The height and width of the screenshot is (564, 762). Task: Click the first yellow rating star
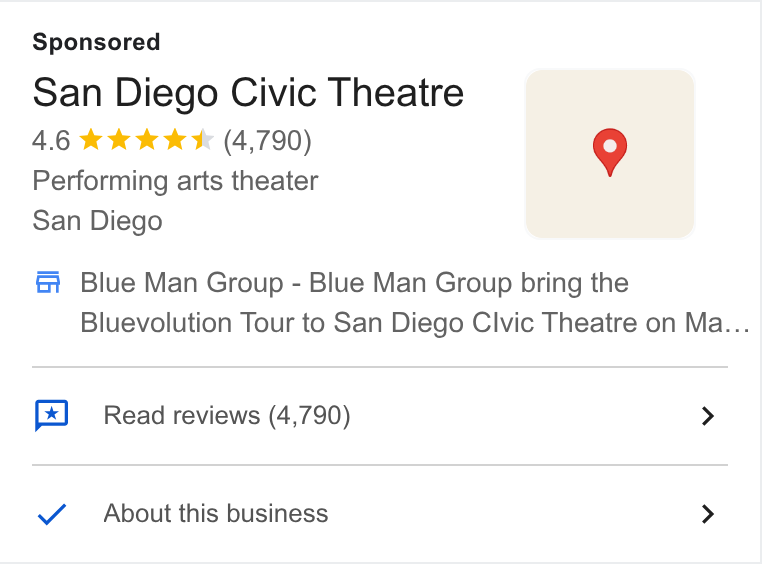pyautogui.click(x=90, y=140)
